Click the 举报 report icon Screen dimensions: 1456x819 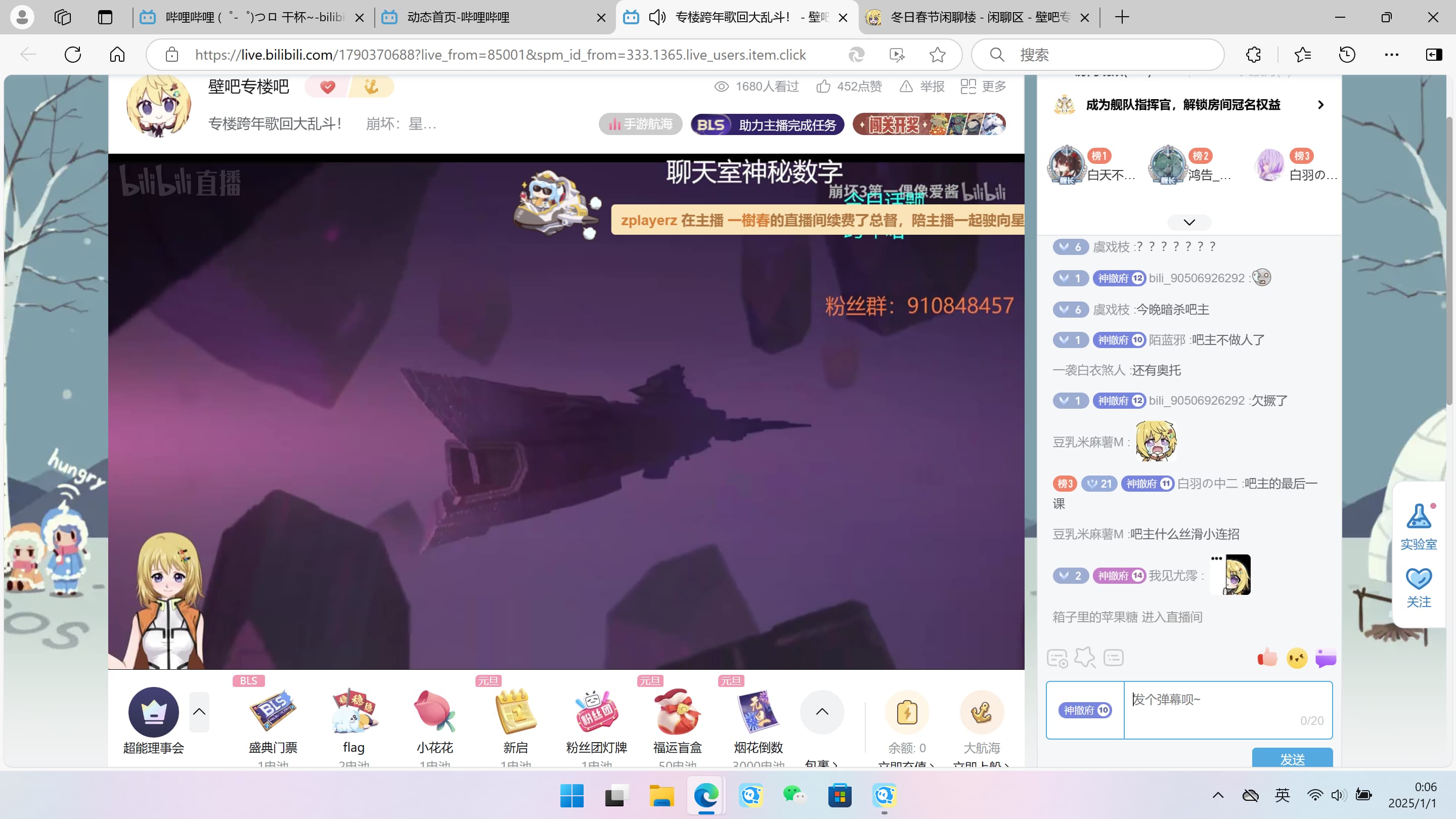point(906,87)
